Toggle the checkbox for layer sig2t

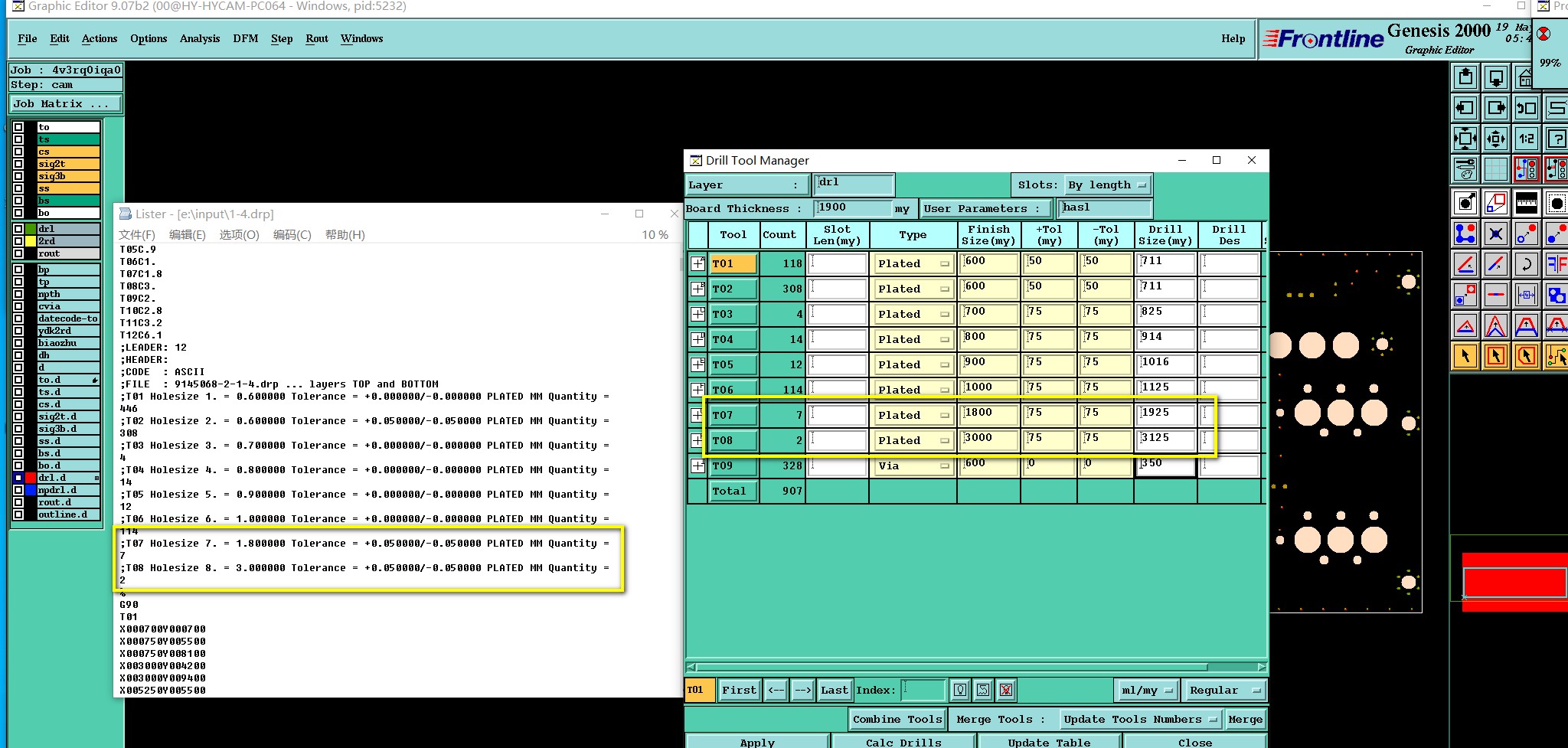18,164
